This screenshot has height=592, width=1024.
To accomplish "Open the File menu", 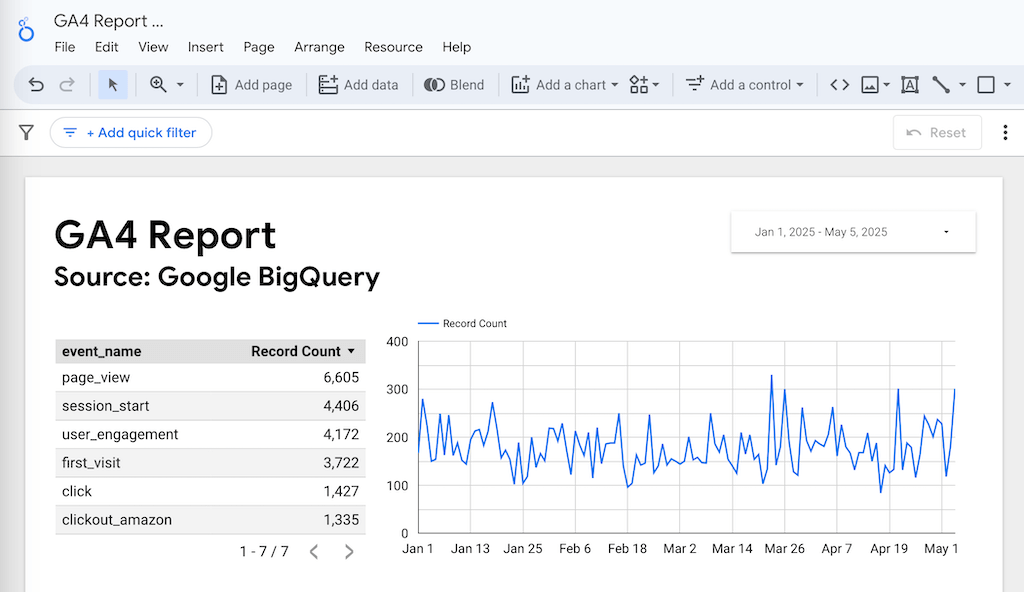I will pyautogui.click(x=65, y=47).
